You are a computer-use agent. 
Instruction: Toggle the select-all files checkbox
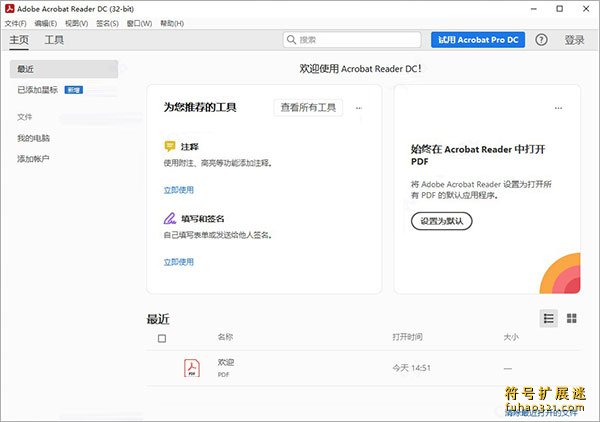[x=162, y=338]
